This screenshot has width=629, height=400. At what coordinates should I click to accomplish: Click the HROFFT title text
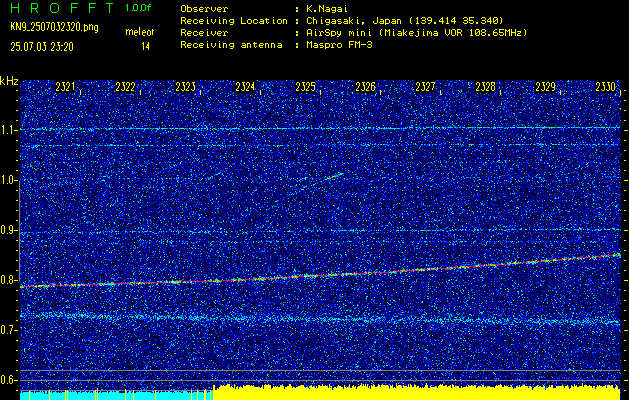63,8
